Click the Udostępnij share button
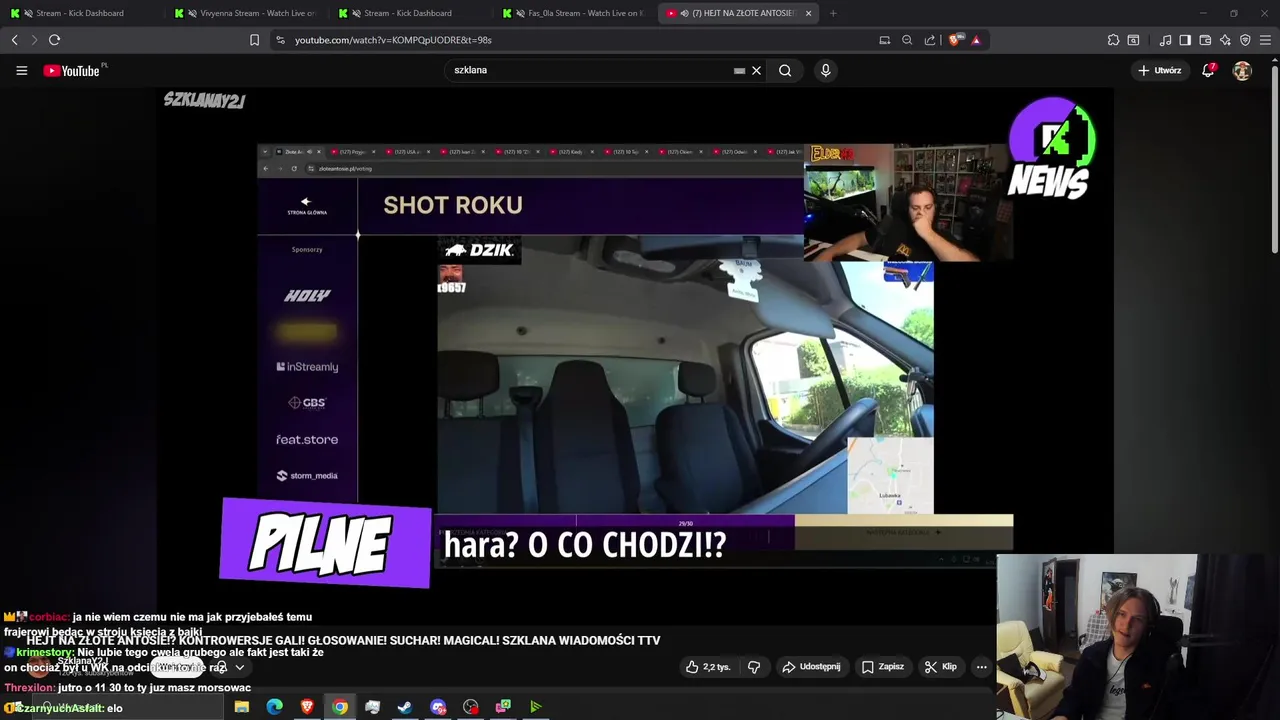The width and height of the screenshot is (1280, 720). pos(812,667)
